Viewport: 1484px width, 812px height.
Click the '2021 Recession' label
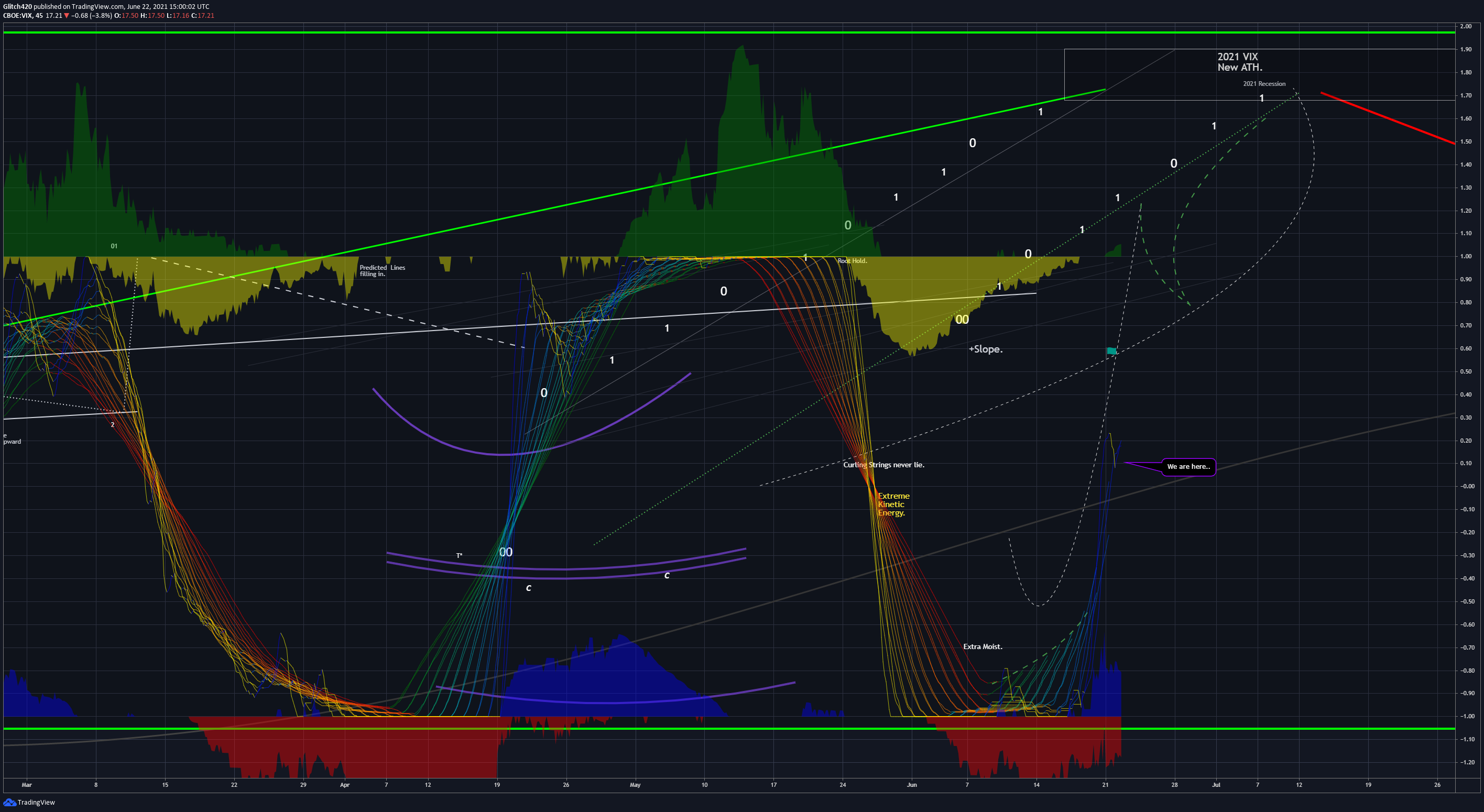tap(1264, 83)
